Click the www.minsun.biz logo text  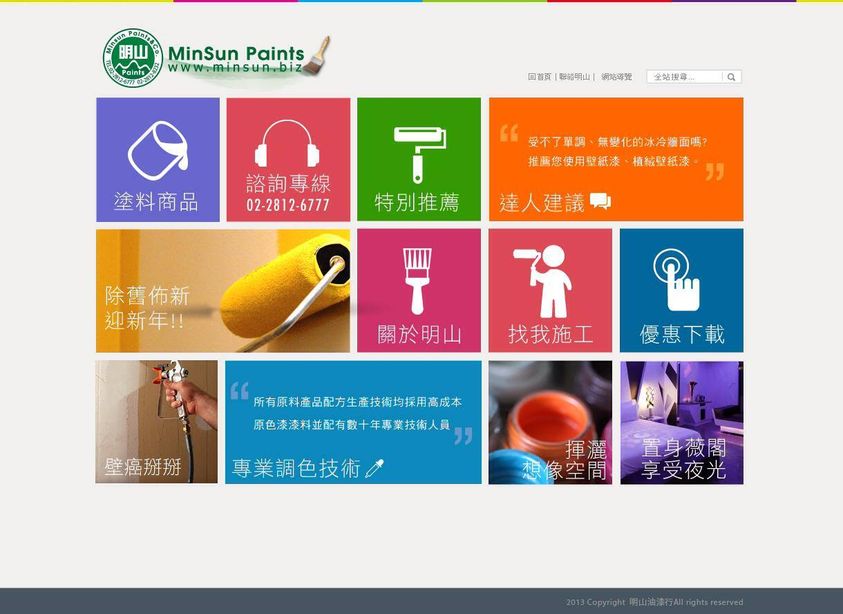[x=234, y=68]
